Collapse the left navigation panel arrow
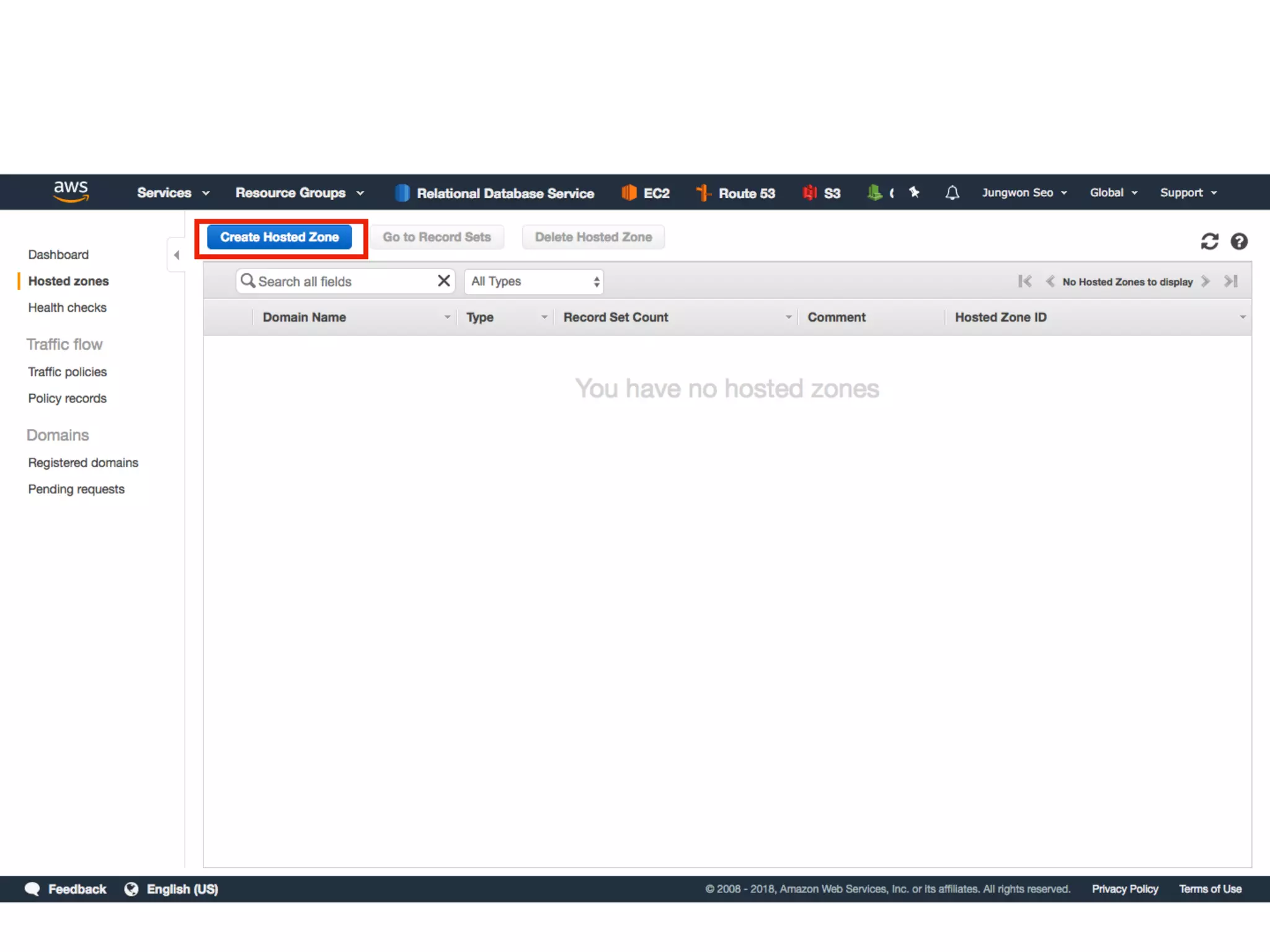This screenshot has width=1270, height=952. point(177,255)
